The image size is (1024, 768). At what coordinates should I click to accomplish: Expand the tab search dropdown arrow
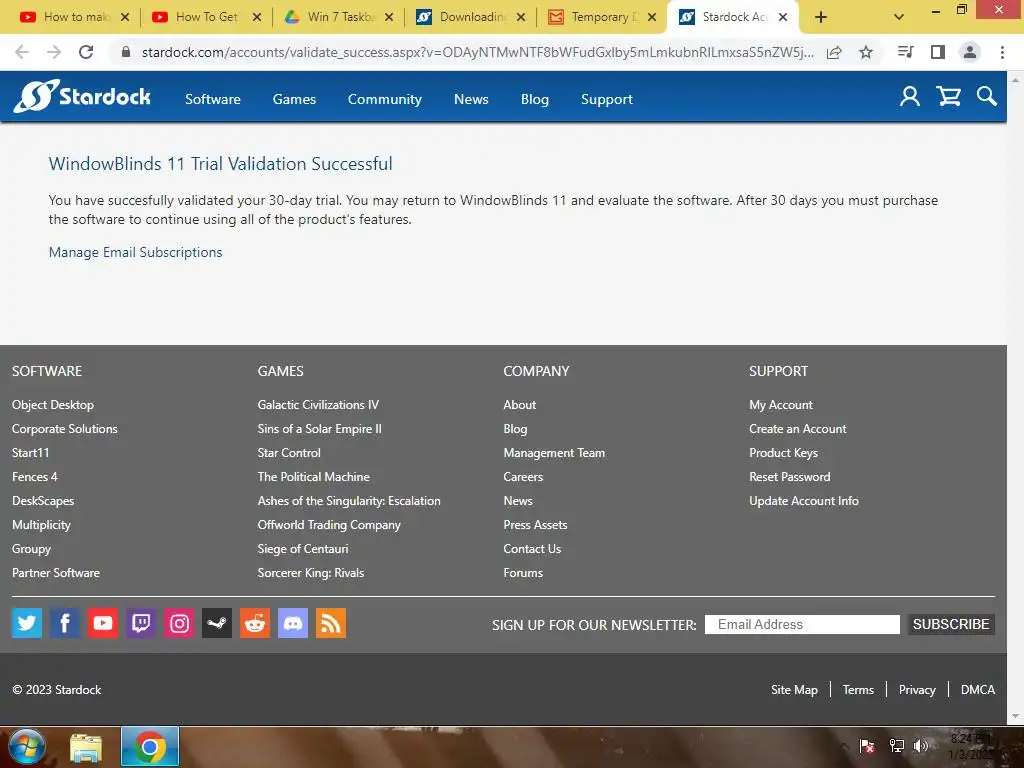[x=899, y=17]
